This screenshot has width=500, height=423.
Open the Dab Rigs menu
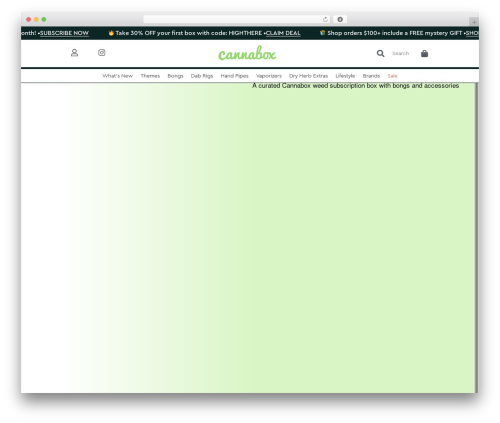(x=202, y=76)
